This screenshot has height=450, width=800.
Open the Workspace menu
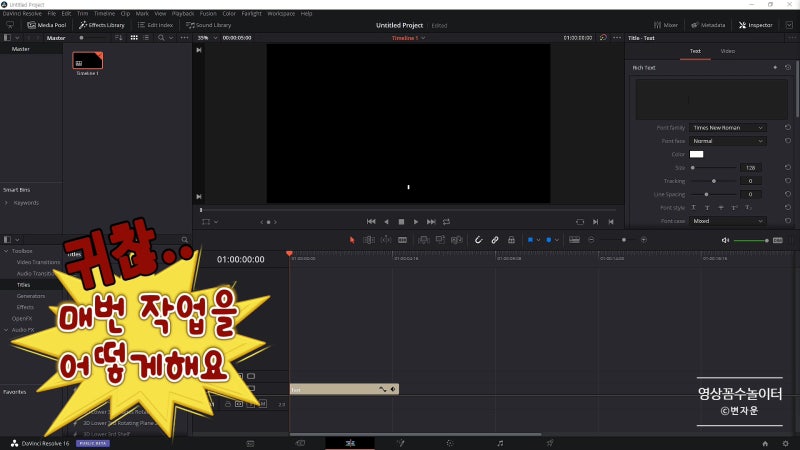pos(281,14)
